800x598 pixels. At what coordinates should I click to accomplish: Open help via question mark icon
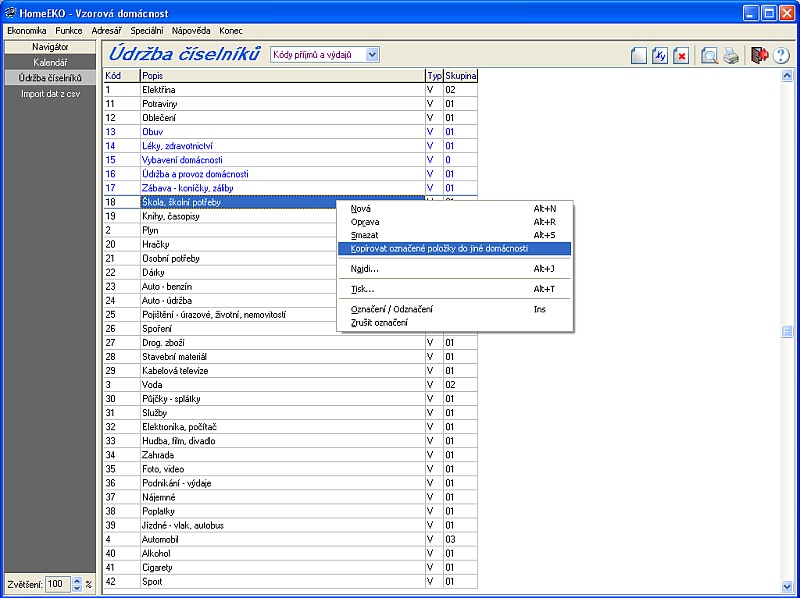pos(781,56)
